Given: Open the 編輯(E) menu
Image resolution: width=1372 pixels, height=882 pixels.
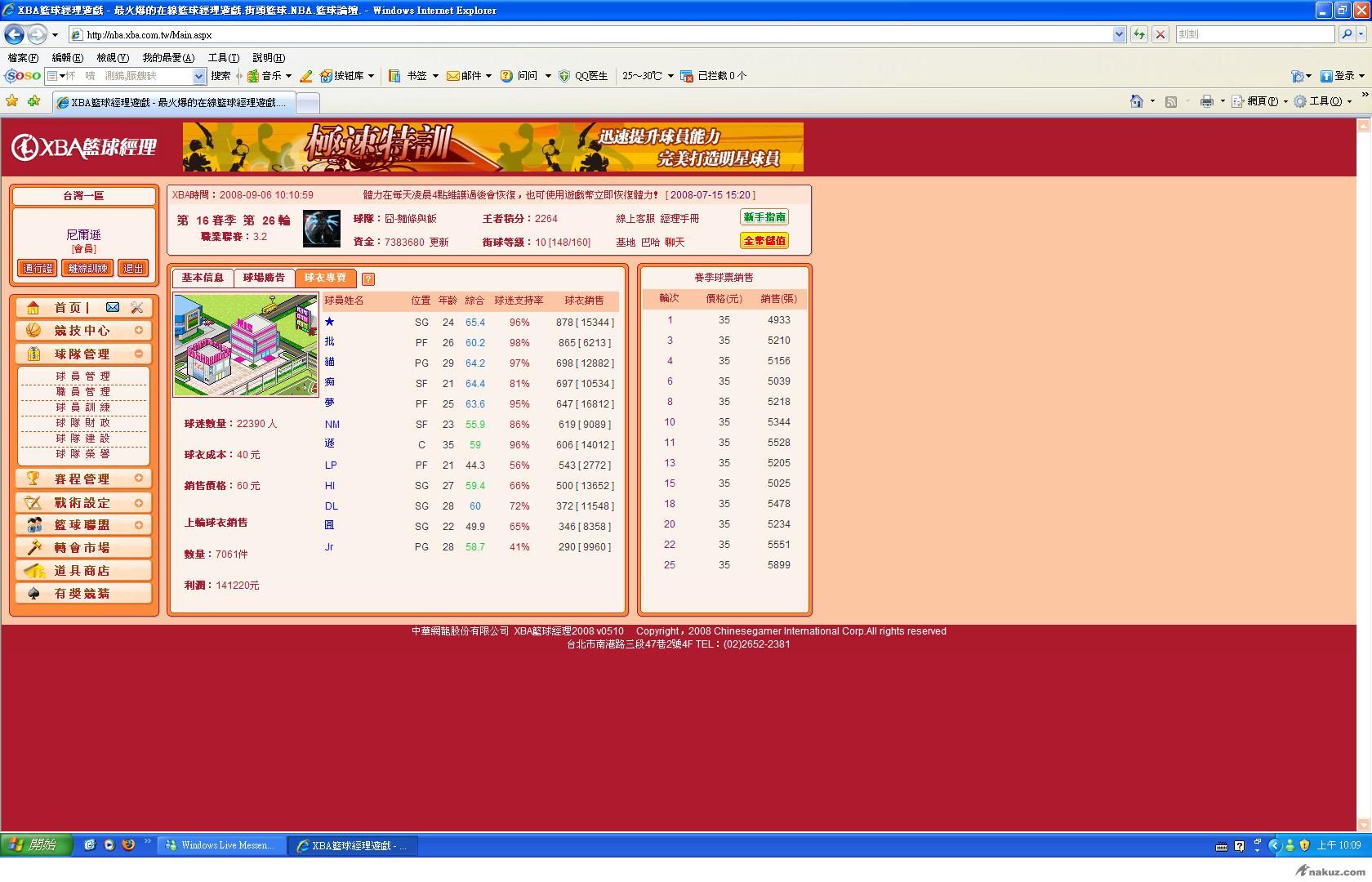Looking at the screenshot, I should point(67,58).
